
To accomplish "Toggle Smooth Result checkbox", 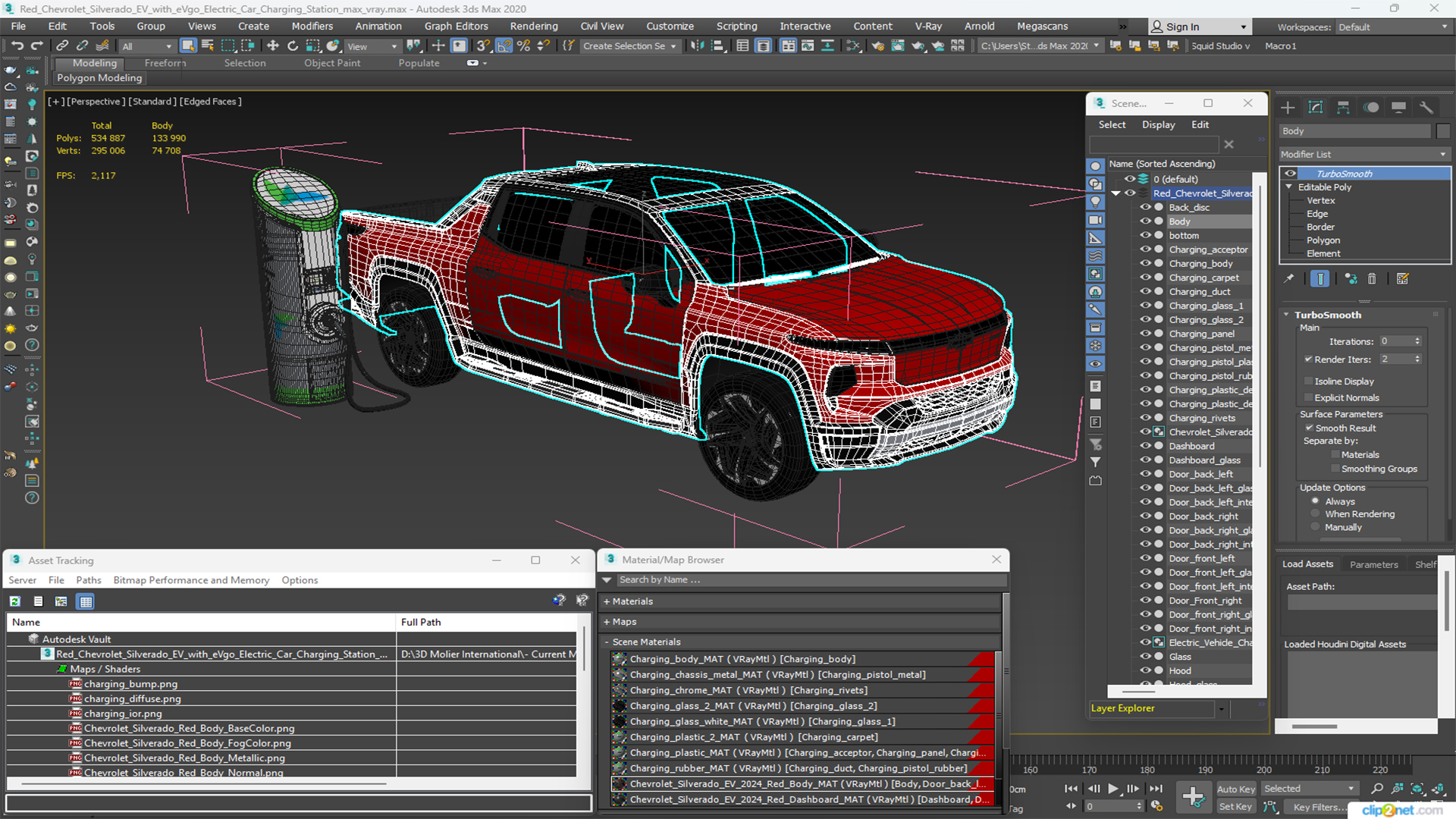I will click(x=1309, y=428).
